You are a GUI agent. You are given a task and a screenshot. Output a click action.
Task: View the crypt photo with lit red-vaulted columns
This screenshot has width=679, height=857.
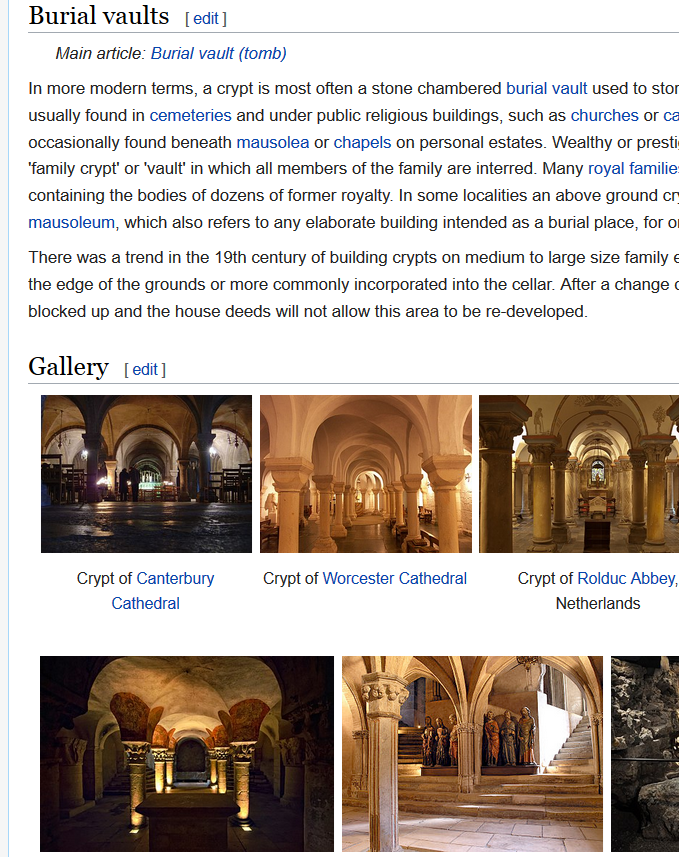pyautogui.click(x=187, y=754)
